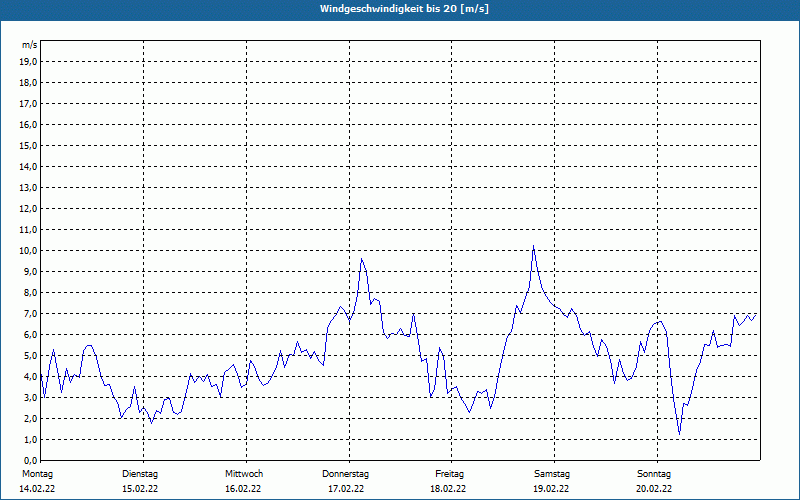Click the '2,0' y-axis label
This screenshot has width=800, height=500.
point(30,418)
